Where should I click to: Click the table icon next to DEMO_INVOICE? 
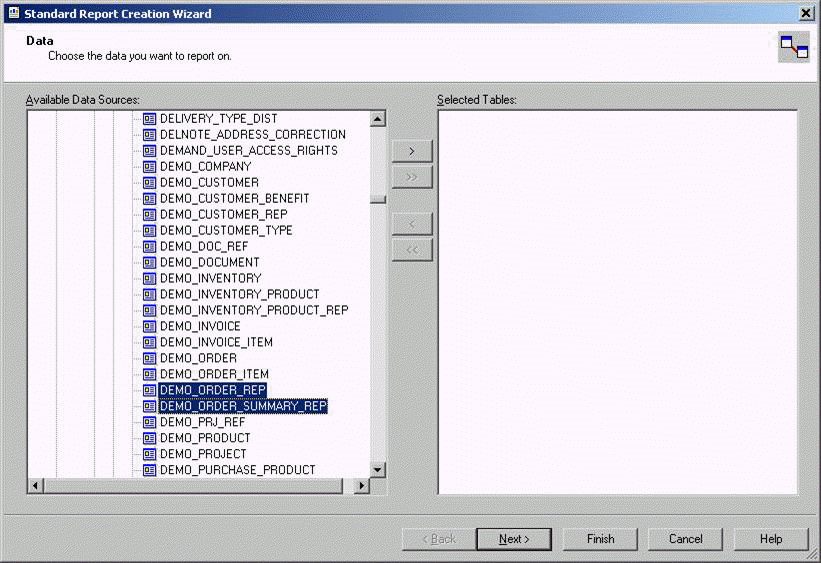point(150,326)
